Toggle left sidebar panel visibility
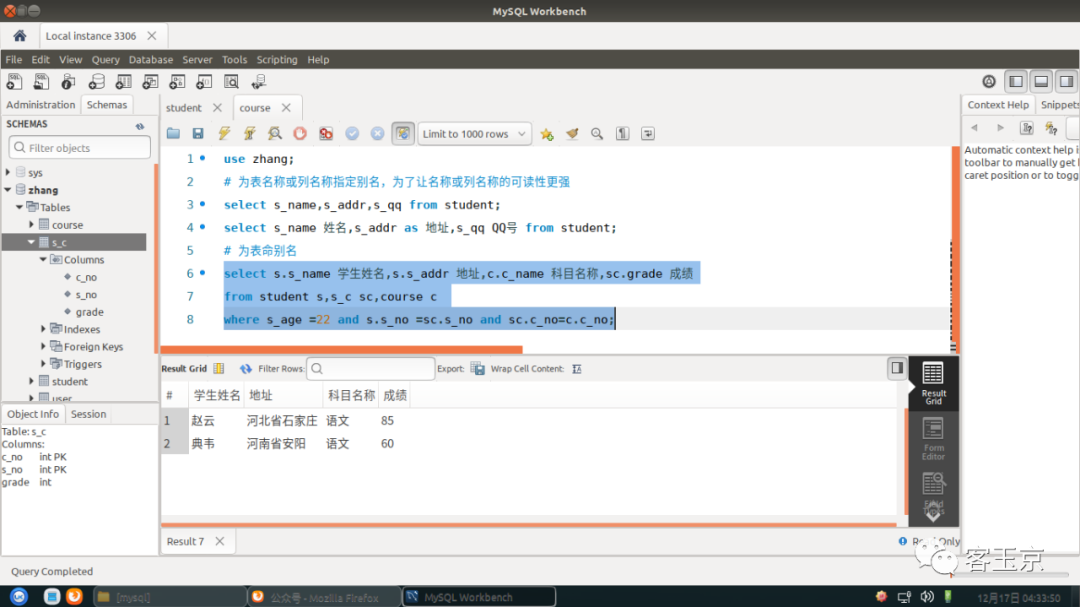Screen dimensions: 1080x607 (1016, 81)
